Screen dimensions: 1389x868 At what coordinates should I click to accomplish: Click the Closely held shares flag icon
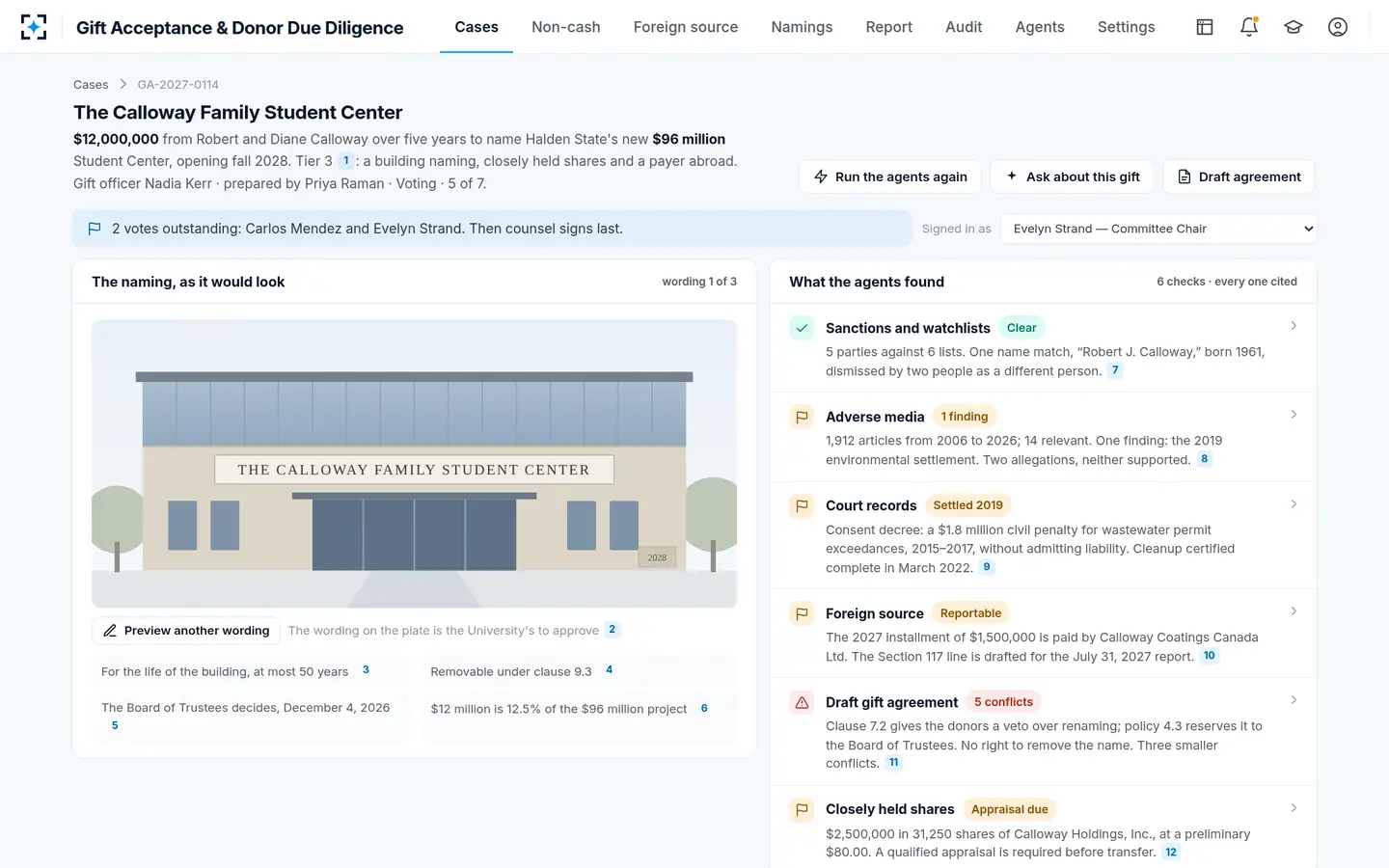point(802,810)
